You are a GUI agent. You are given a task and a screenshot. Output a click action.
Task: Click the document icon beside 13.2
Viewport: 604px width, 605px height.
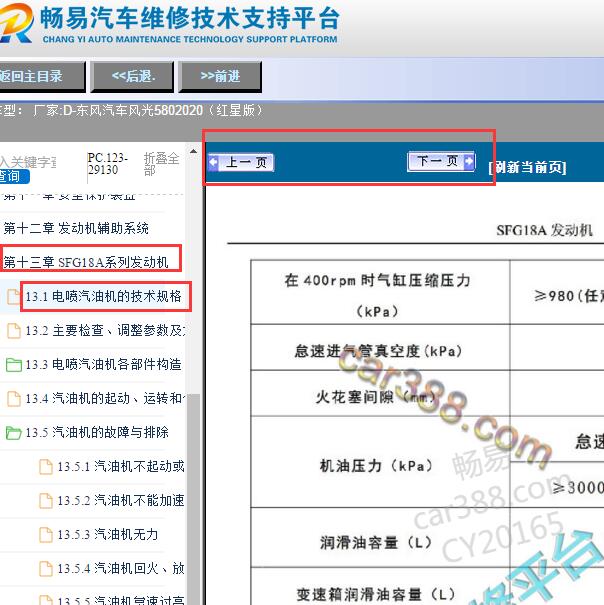14,331
